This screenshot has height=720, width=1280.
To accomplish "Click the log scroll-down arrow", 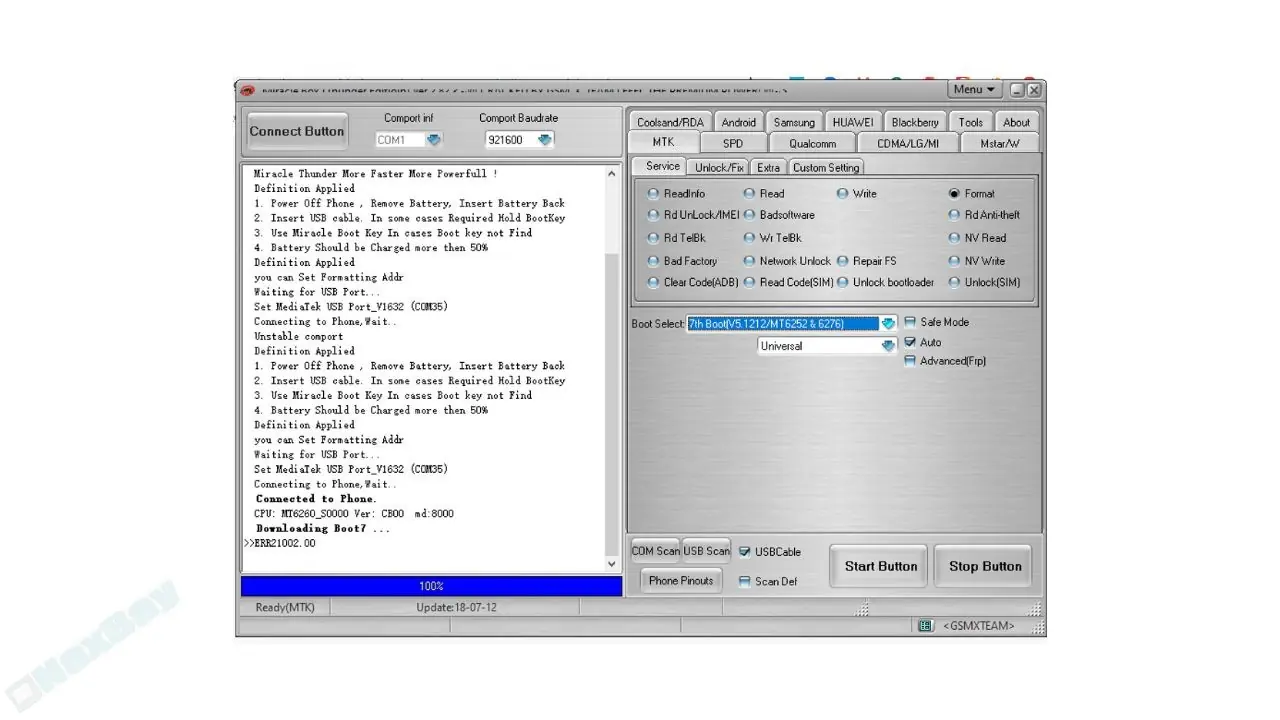I will pyautogui.click(x=613, y=564).
